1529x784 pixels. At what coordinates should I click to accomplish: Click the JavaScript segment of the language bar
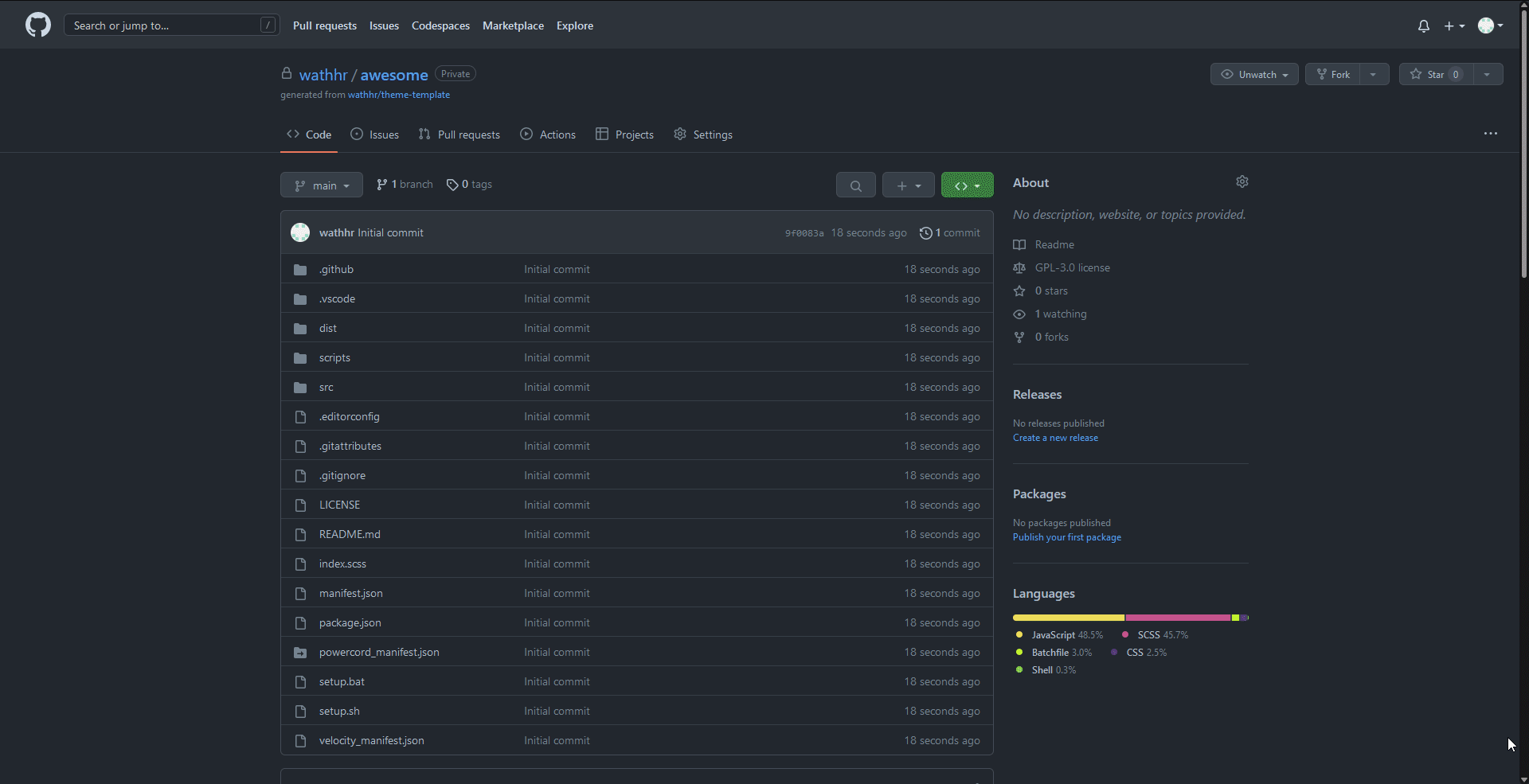click(1067, 618)
